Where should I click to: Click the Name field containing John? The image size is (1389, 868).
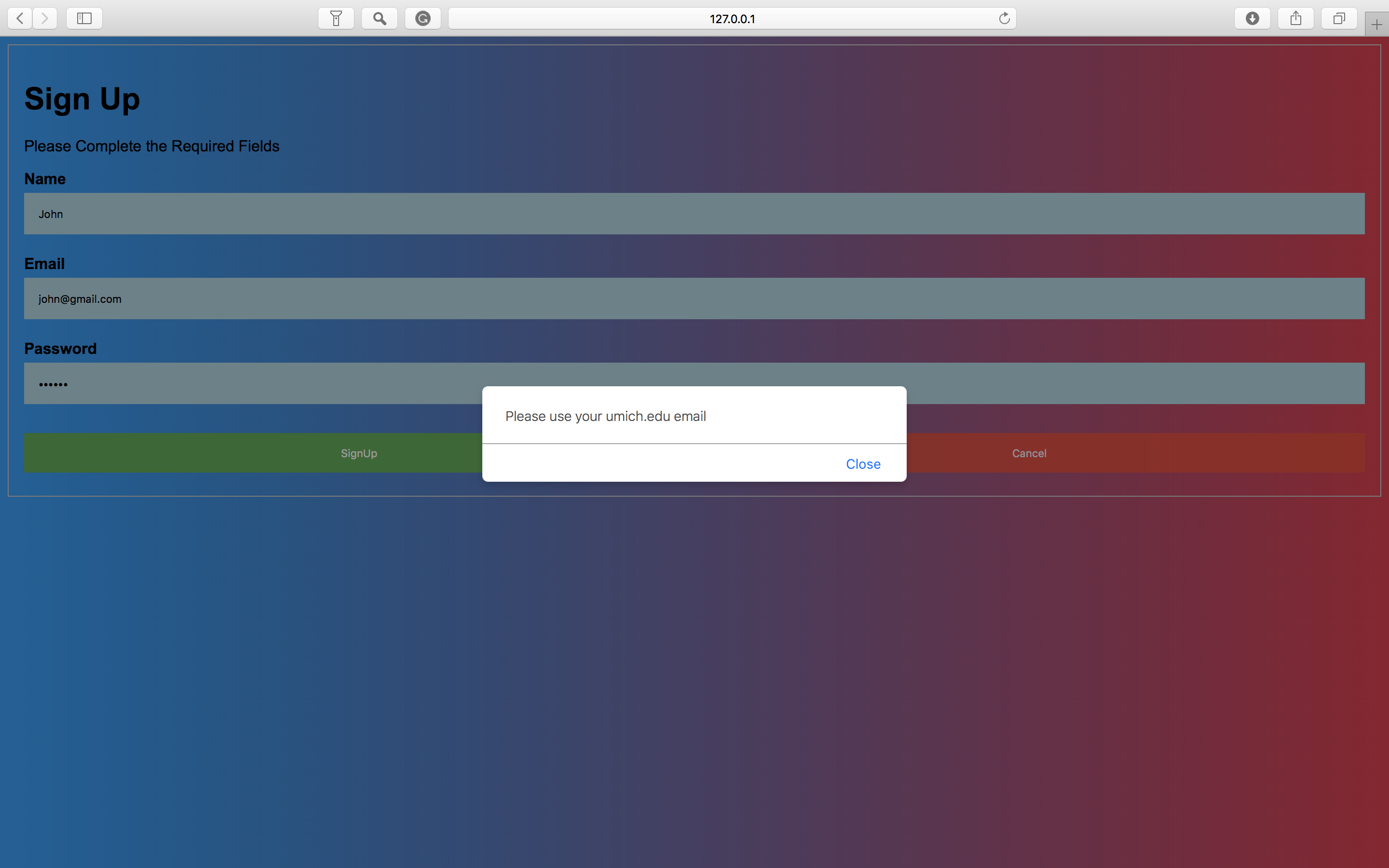(694, 214)
